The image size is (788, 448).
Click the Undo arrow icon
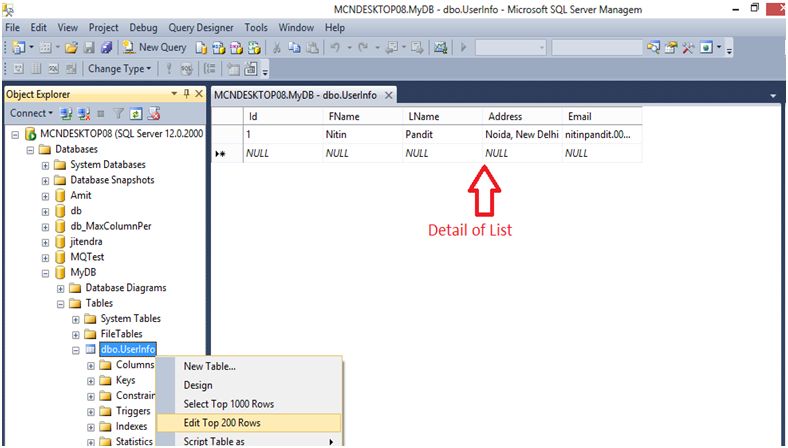pos(335,48)
